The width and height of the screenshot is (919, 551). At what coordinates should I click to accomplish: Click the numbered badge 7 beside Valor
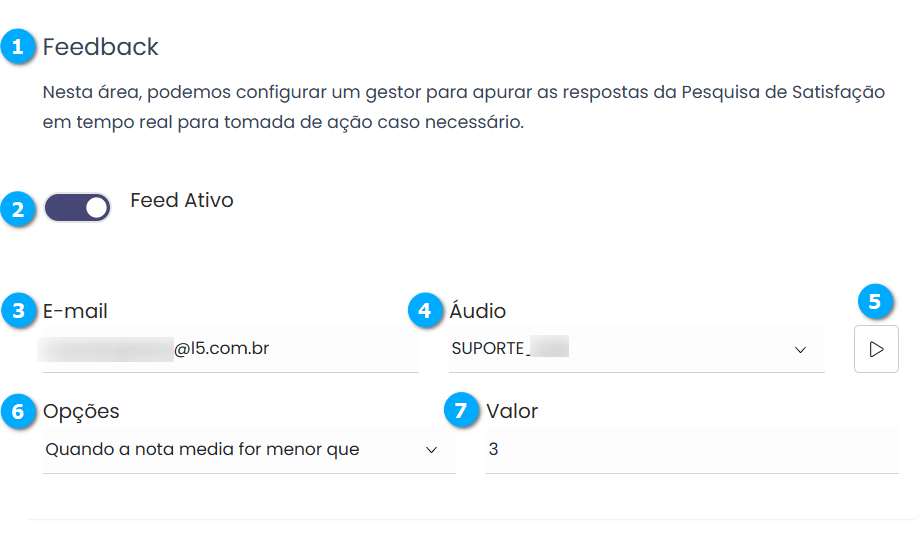[x=462, y=411]
